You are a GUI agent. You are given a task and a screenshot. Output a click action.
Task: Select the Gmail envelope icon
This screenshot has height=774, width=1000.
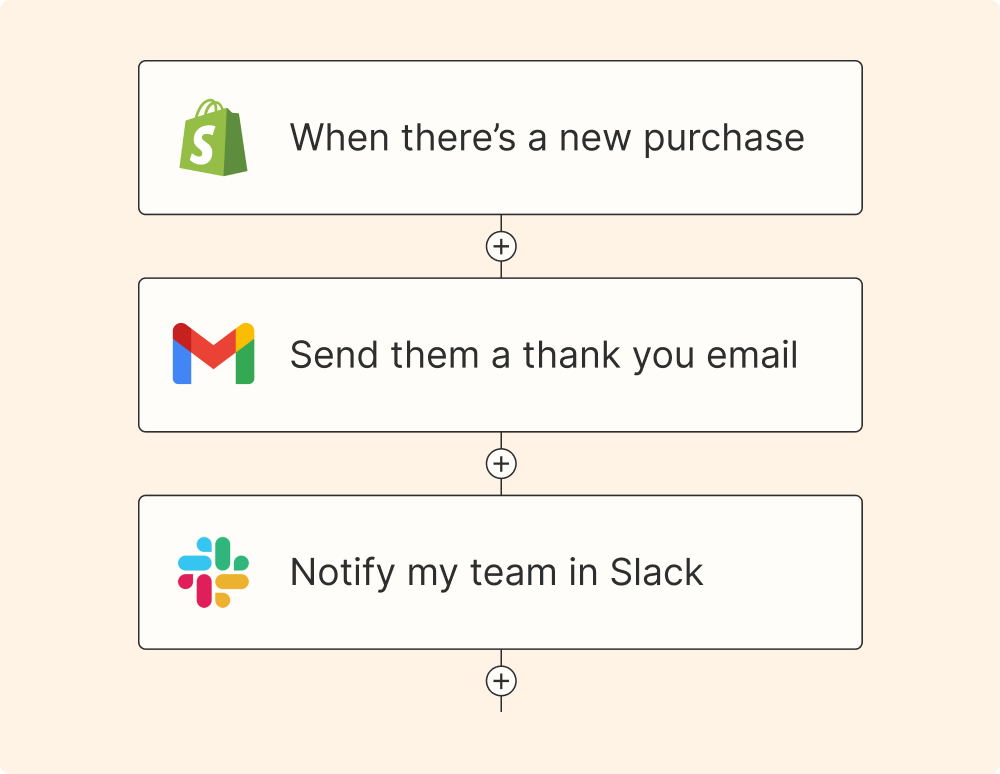click(214, 354)
